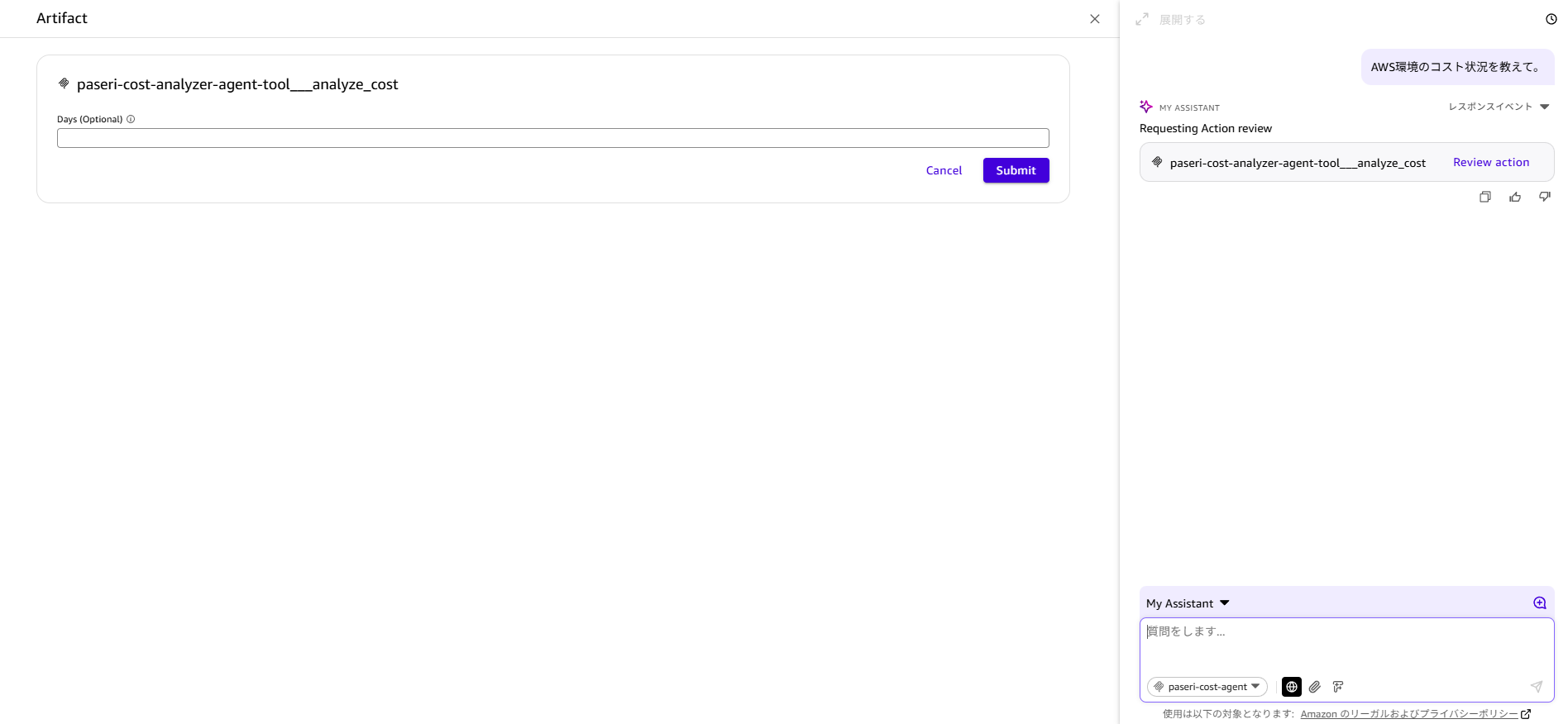The image size is (1568, 724).
Task: Toggle the web search globe button
Action: tap(1291, 687)
